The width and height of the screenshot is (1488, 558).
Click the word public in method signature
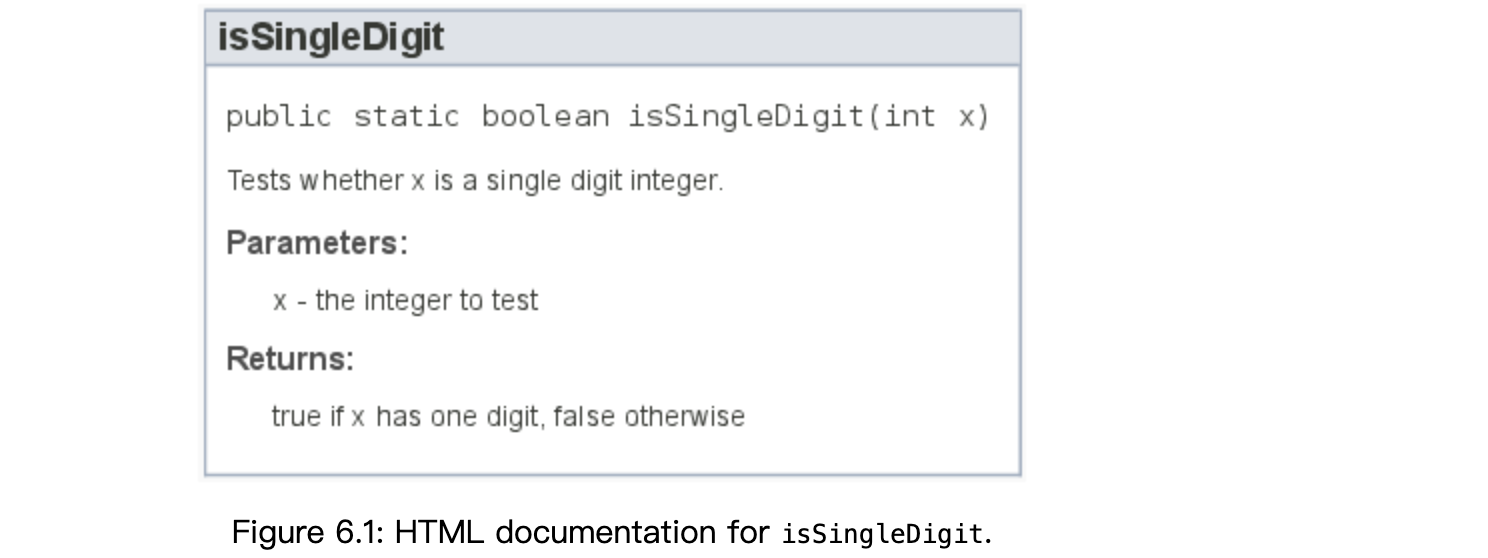pyautogui.click(x=279, y=117)
